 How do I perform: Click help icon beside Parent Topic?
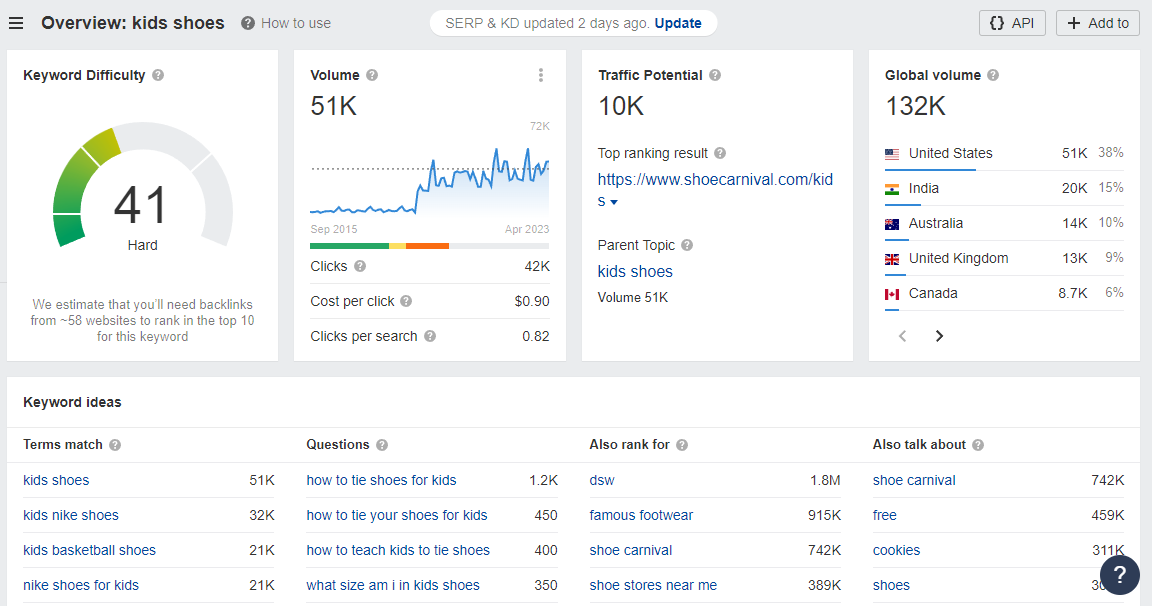pyautogui.click(x=687, y=245)
